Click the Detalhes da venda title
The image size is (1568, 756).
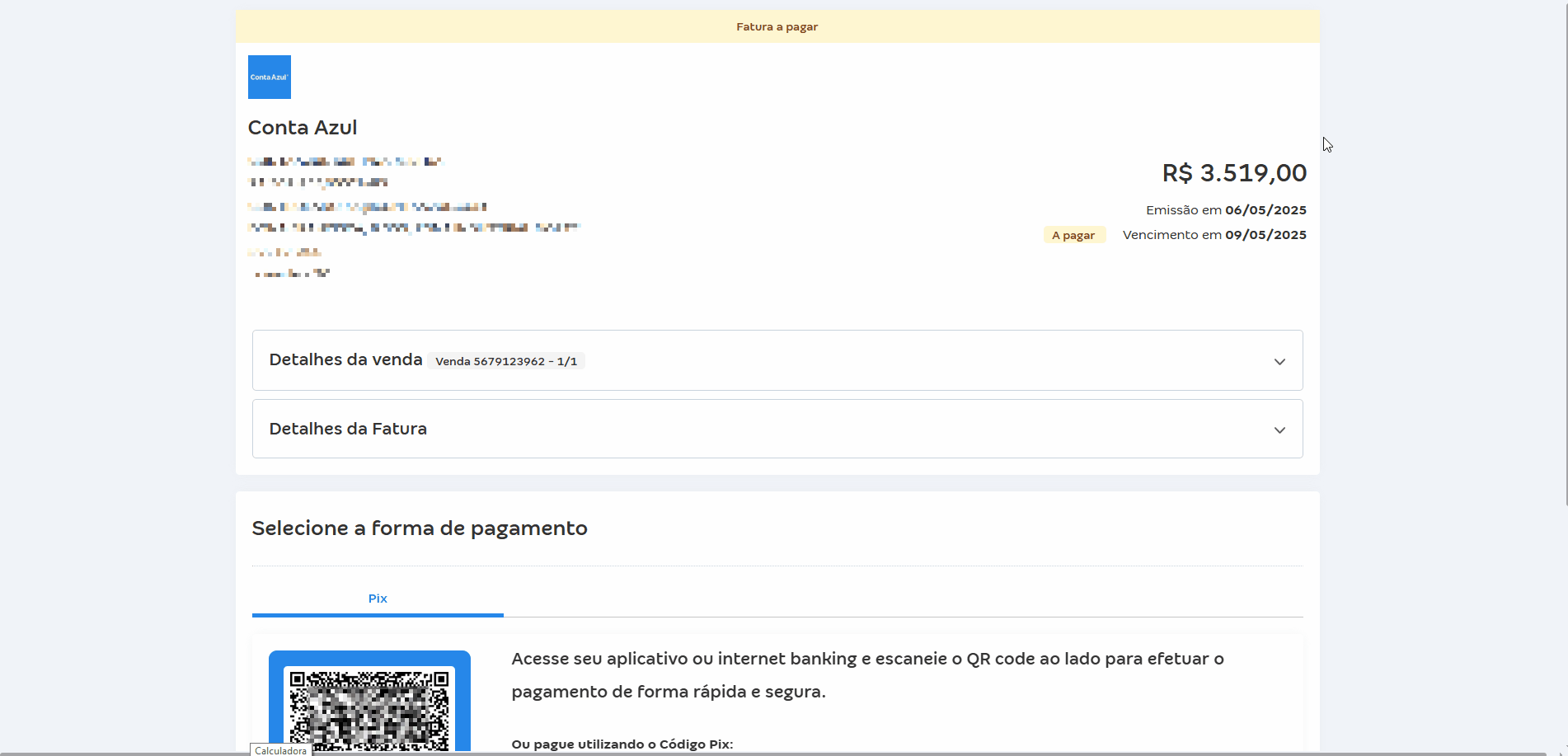(345, 359)
